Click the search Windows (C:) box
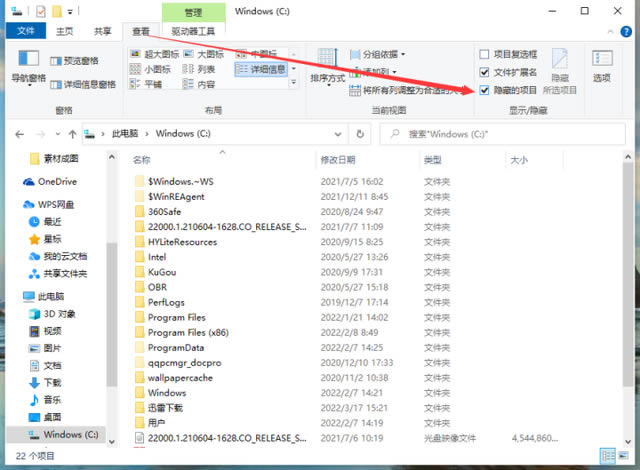 [x=502, y=134]
